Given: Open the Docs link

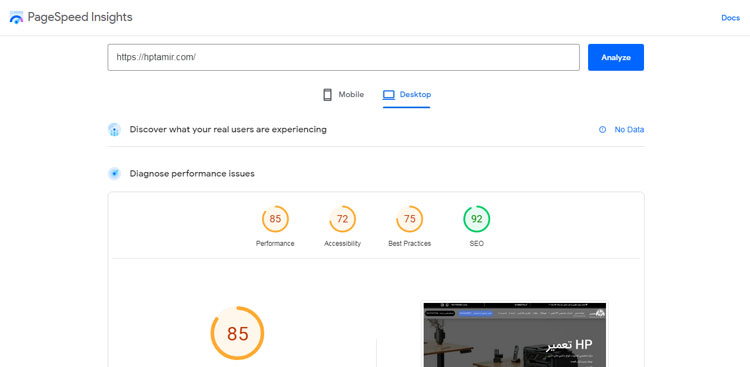Looking at the screenshot, I should [x=730, y=18].
